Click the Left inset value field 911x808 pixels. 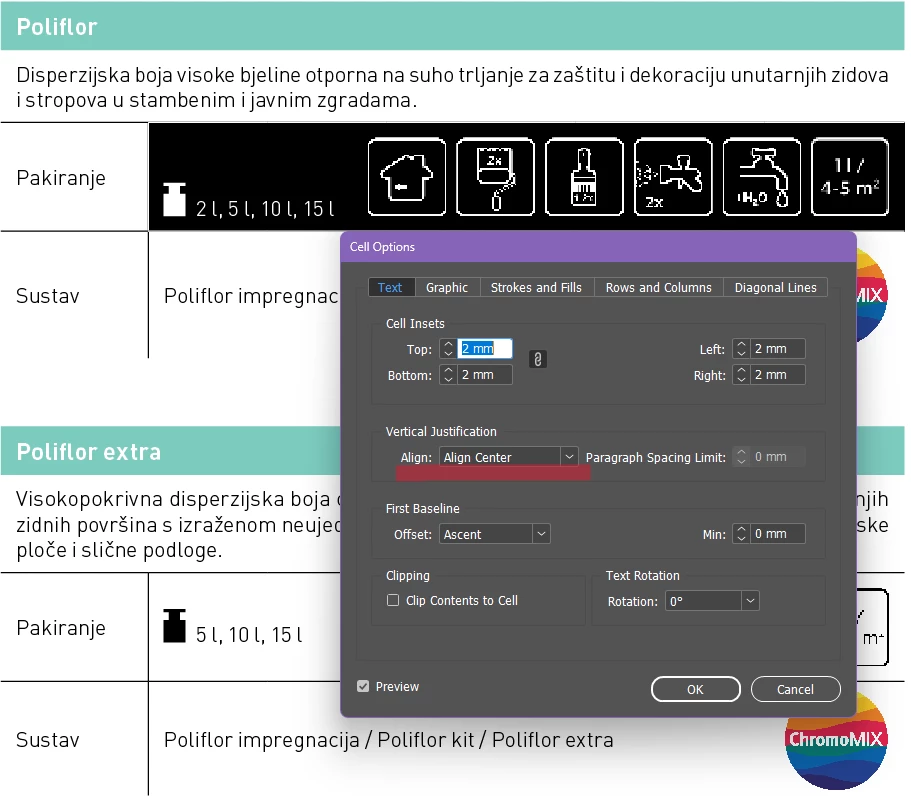point(777,349)
